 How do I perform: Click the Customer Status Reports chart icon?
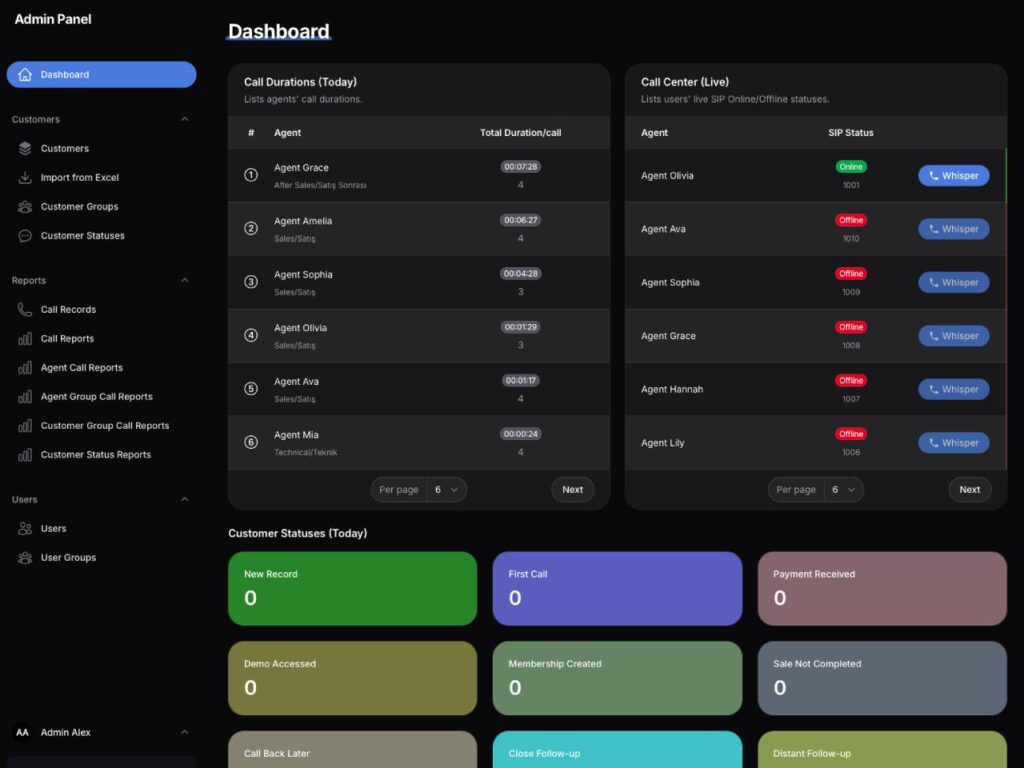pyautogui.click(x=25, y=455)
